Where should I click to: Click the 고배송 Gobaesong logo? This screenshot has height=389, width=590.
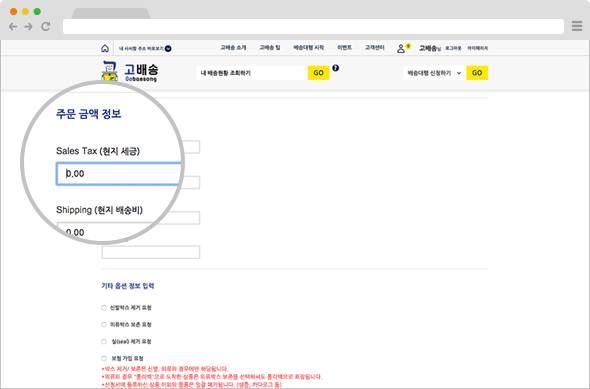coord(130,71)
